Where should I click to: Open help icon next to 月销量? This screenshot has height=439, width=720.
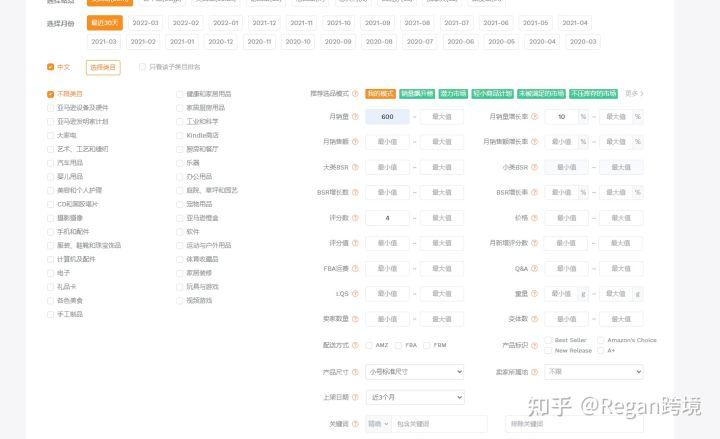355,117
